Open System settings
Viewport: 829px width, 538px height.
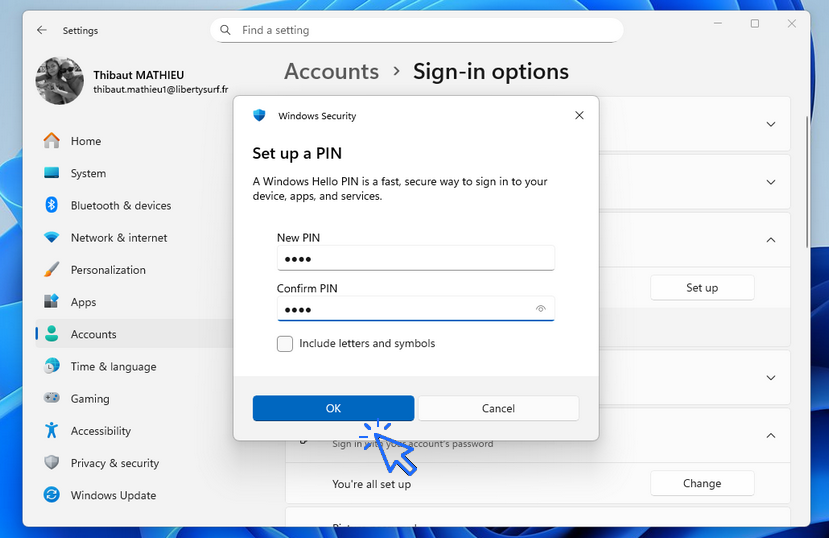click(135, 173)
